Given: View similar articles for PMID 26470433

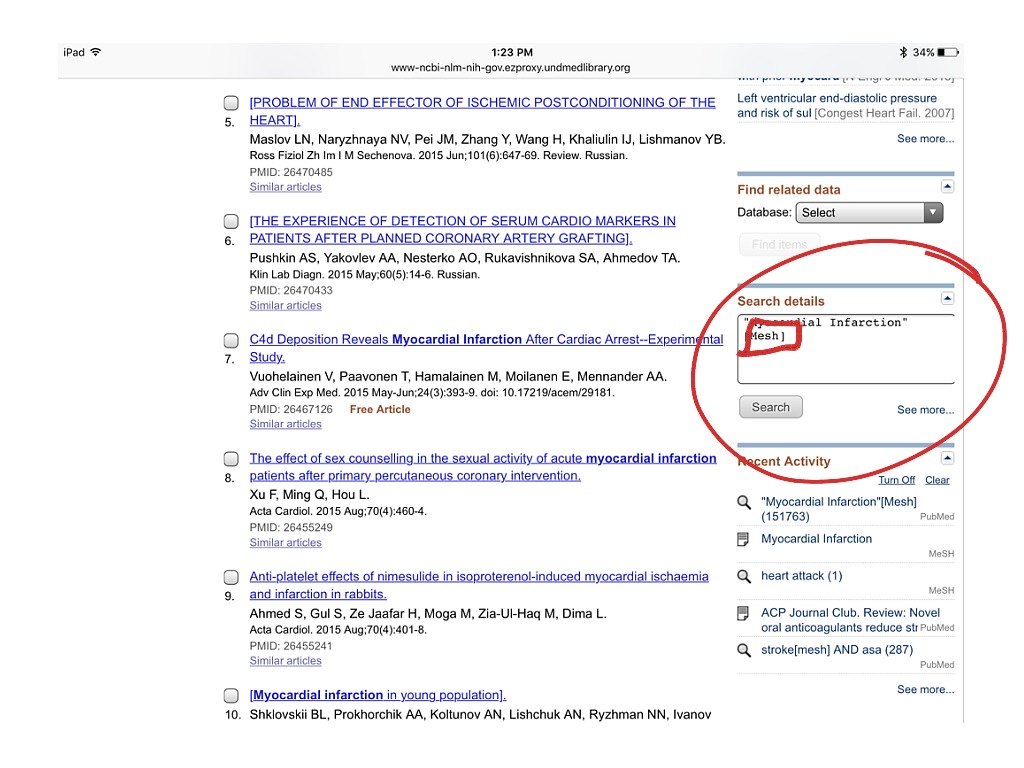Looking at the screenshot, I should (285, 305).
